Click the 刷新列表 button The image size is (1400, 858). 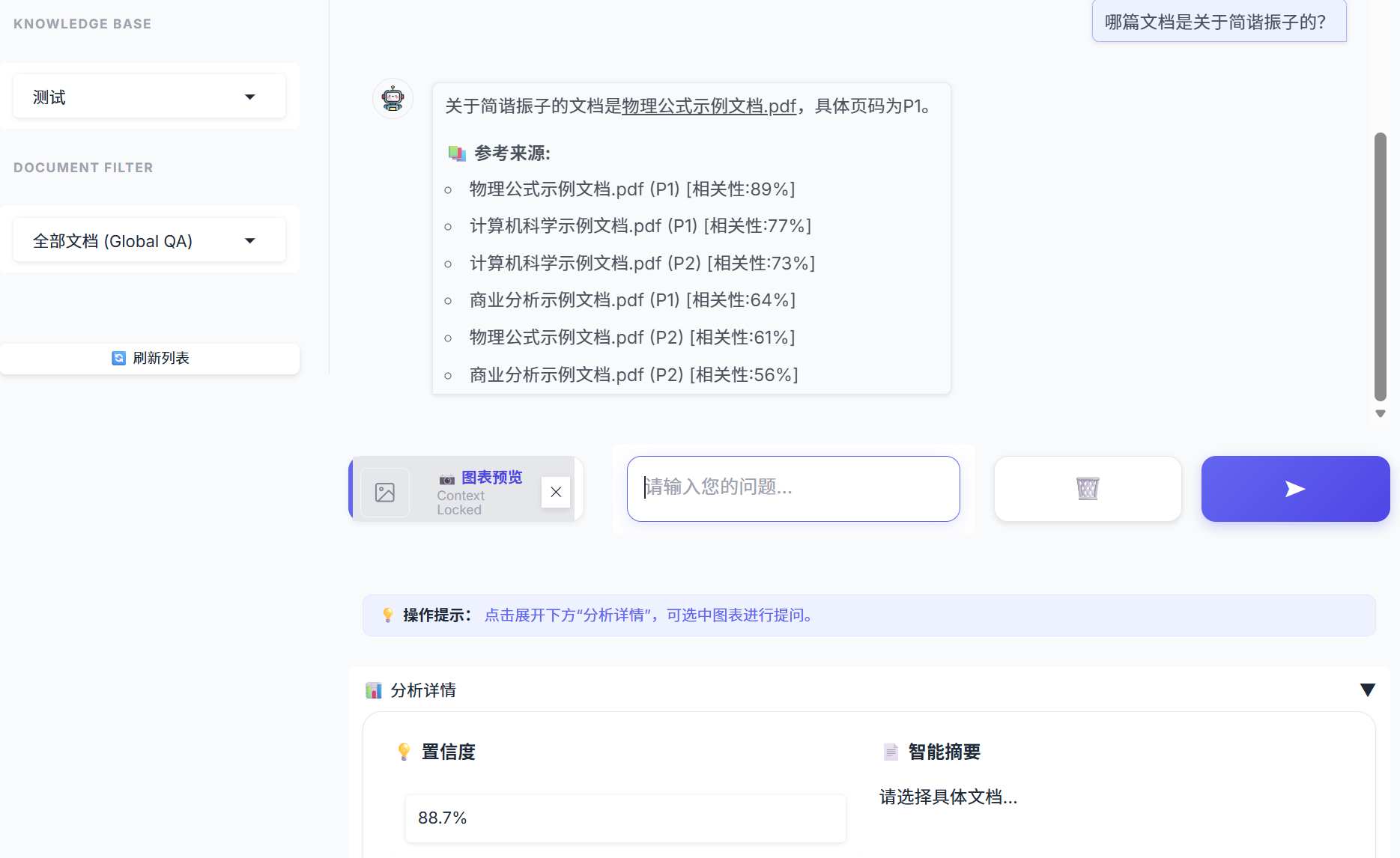coord(149,358)
